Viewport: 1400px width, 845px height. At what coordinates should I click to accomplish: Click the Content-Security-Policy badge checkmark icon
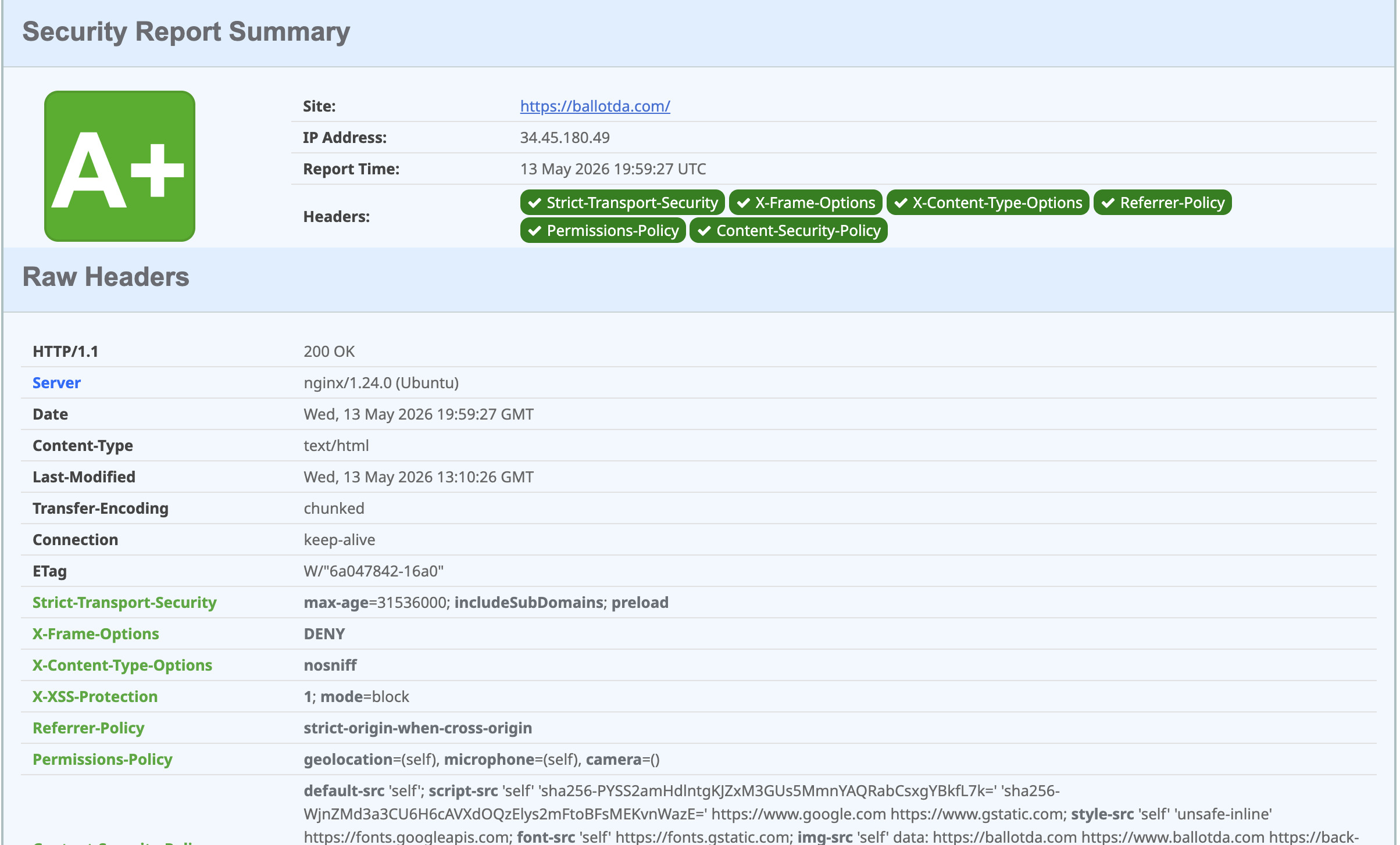click(x=704, y=231)
